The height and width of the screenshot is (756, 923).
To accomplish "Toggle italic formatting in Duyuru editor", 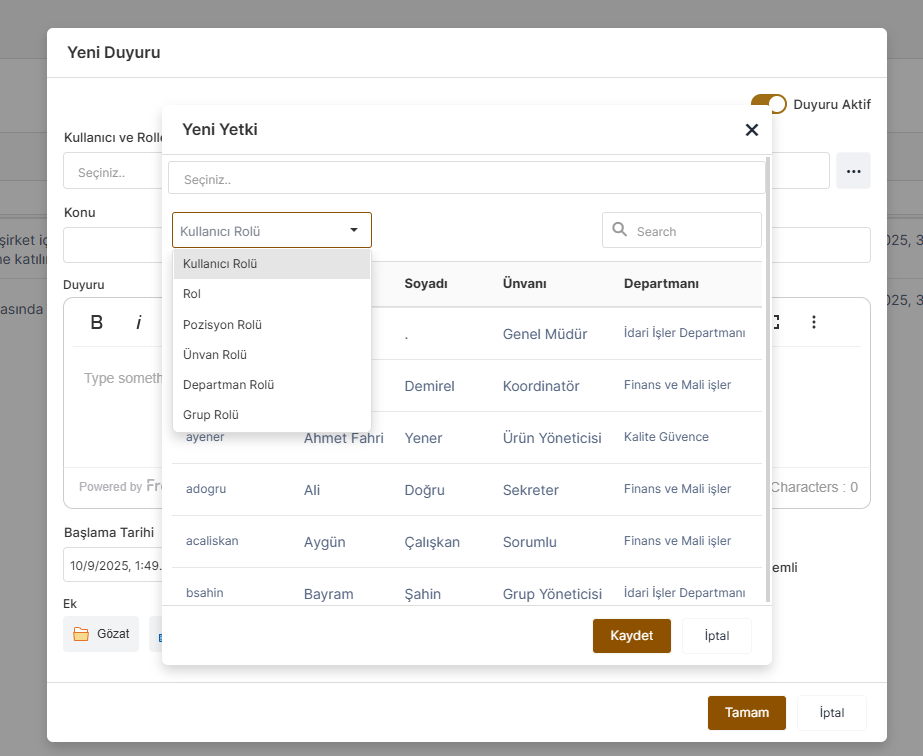I will (x=139, y=322).
